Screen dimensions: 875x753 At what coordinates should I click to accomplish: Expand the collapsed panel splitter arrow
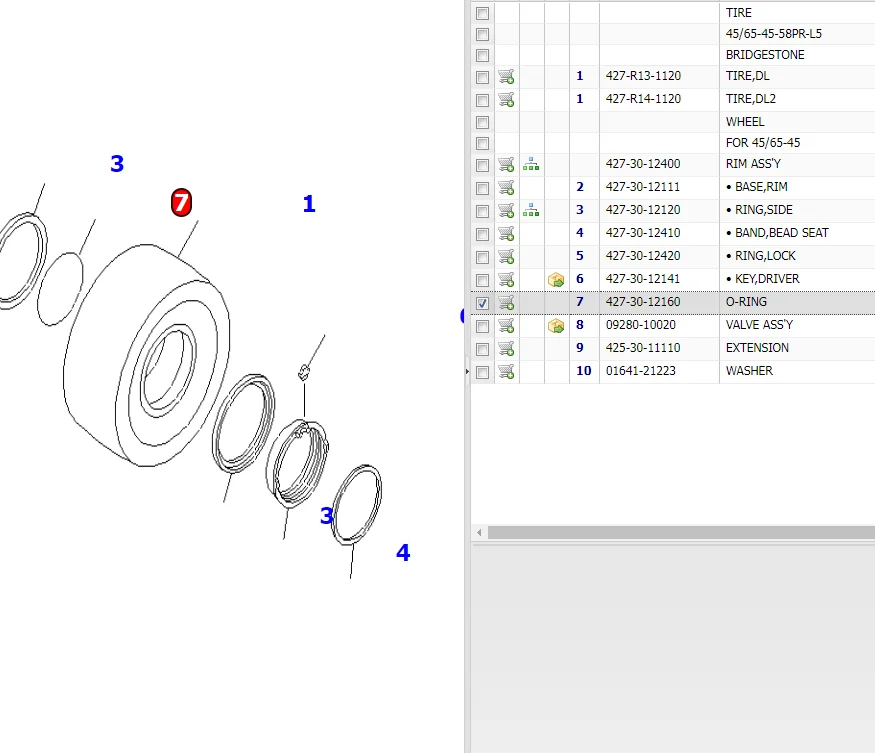tap(467, 371)
